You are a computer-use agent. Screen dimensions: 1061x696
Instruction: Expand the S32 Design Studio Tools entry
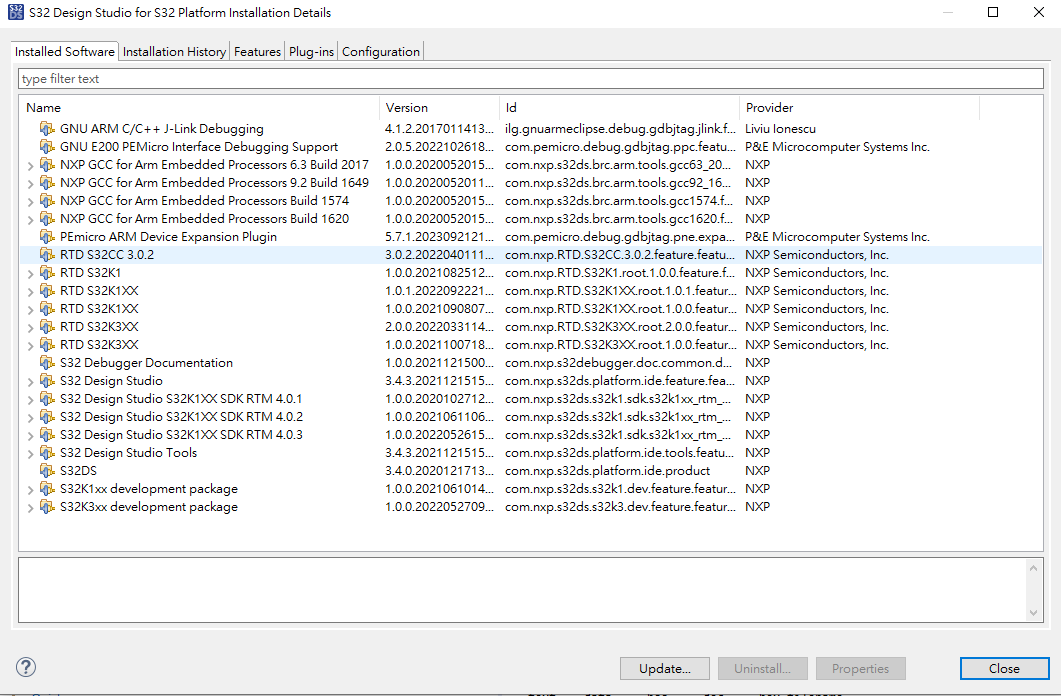point(29,452)
